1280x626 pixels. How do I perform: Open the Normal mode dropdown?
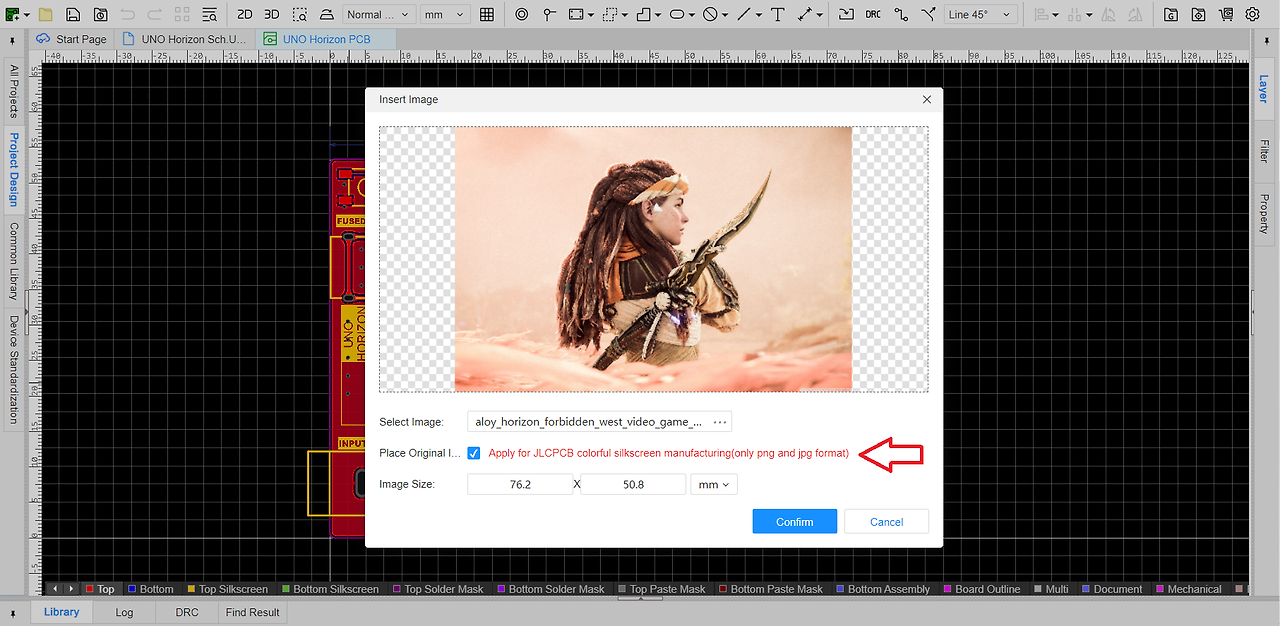381,15
